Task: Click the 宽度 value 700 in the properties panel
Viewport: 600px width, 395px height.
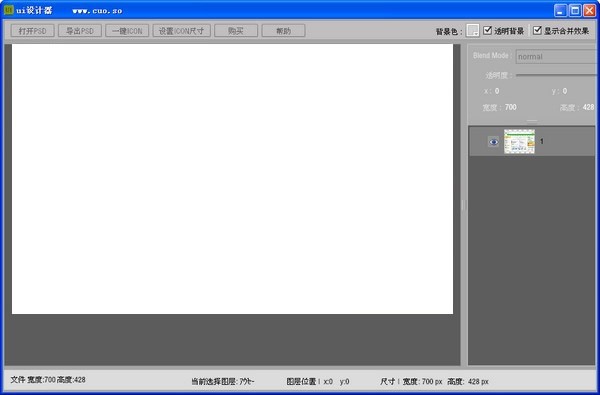Action: (x=510, y=107)
